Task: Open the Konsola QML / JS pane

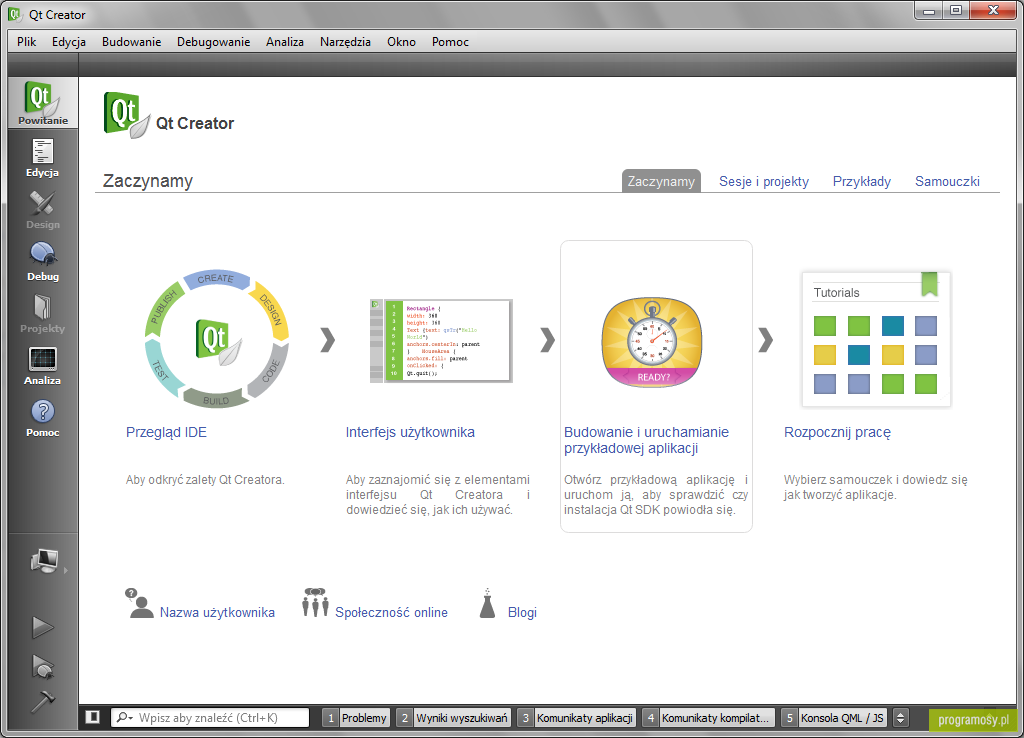Action: (x=835, y=718)
